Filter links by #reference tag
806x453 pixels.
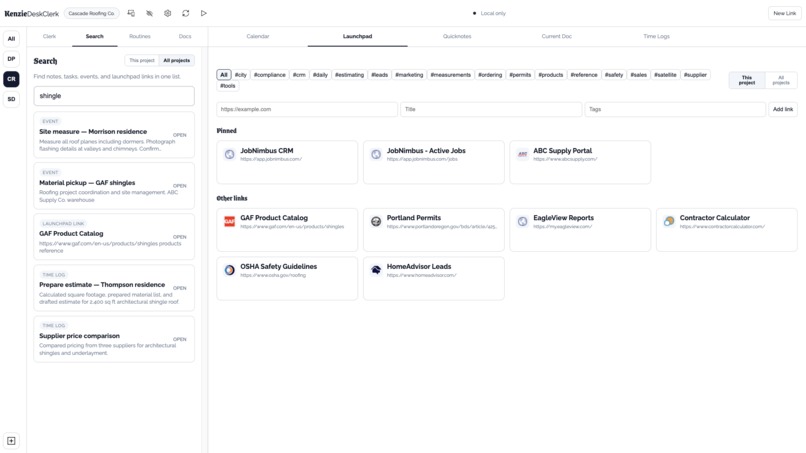pos(584,75)
